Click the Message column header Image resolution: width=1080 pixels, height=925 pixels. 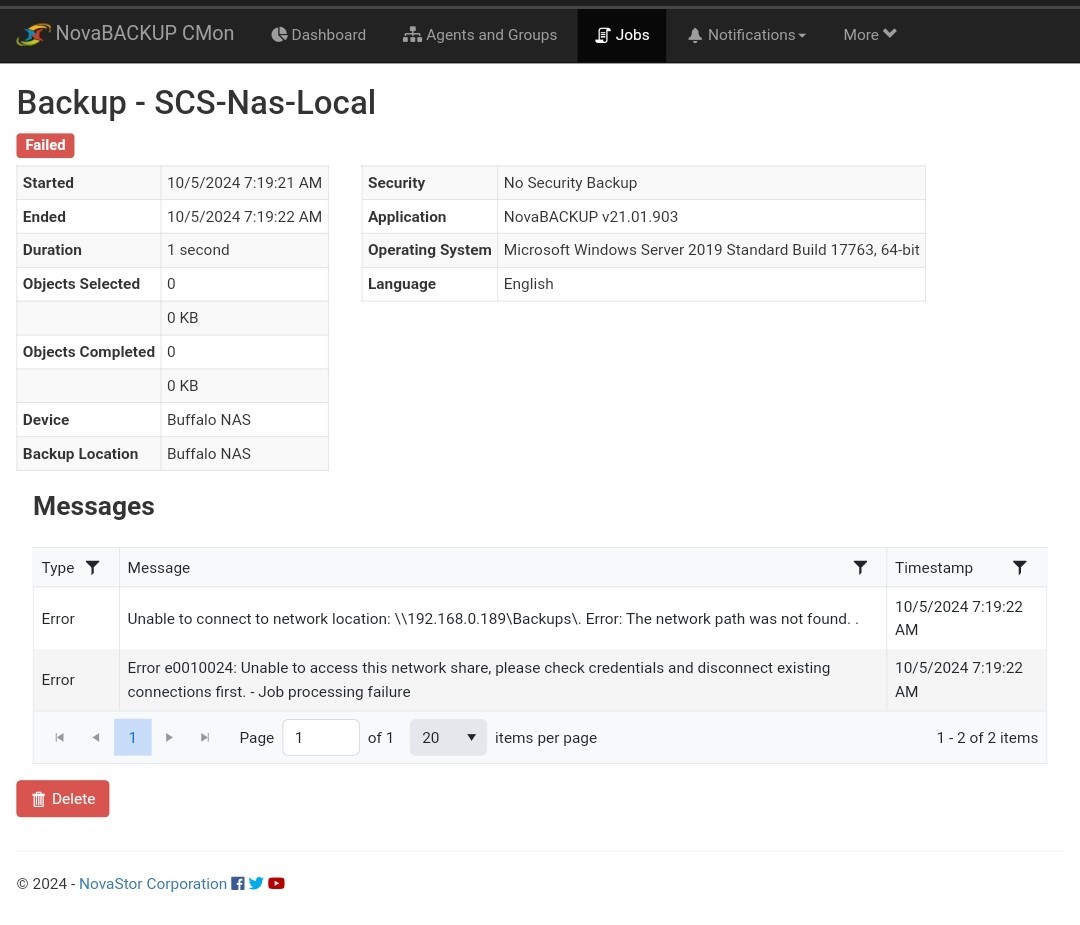pos(158,568)
